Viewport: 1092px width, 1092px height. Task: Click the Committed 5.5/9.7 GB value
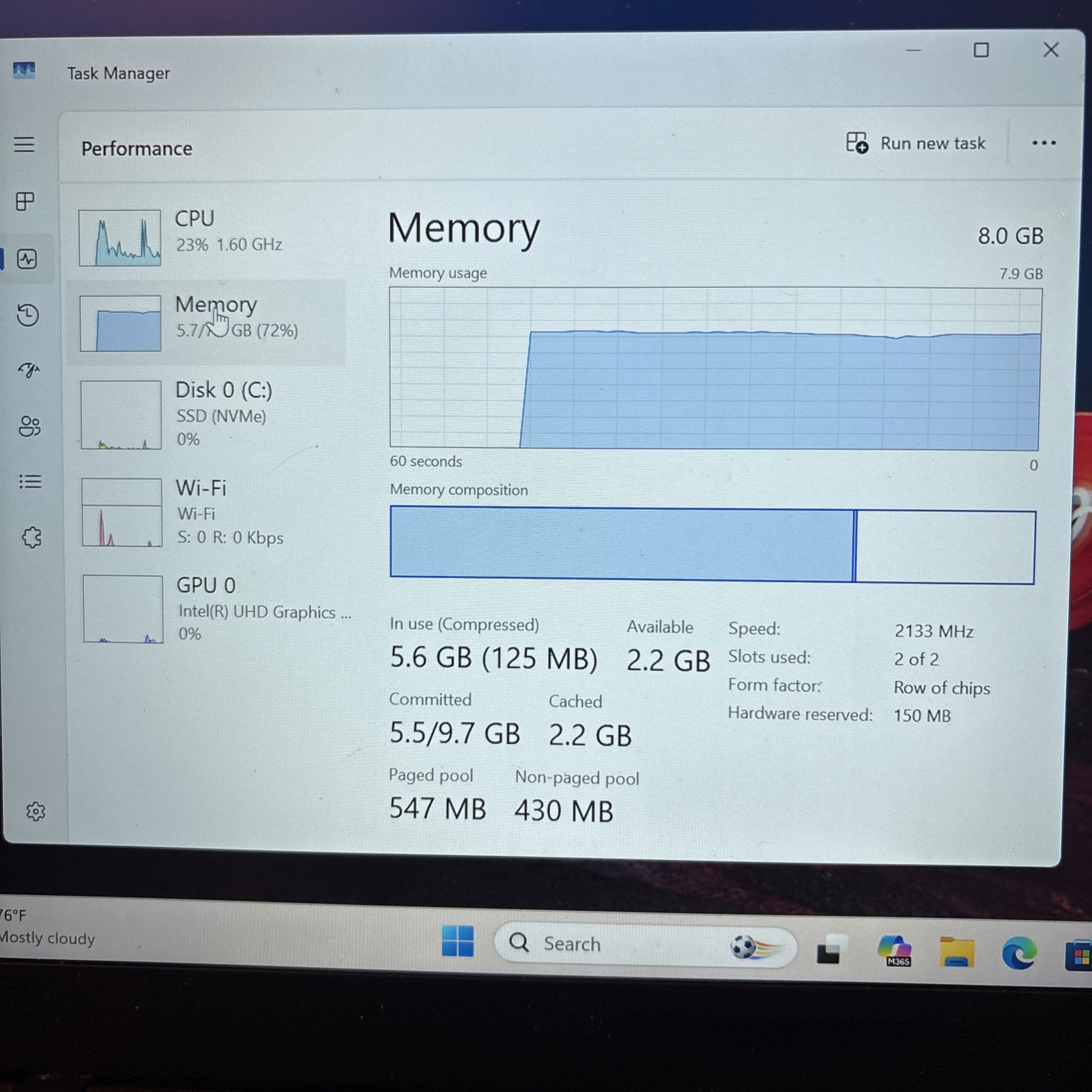point(455,733)
